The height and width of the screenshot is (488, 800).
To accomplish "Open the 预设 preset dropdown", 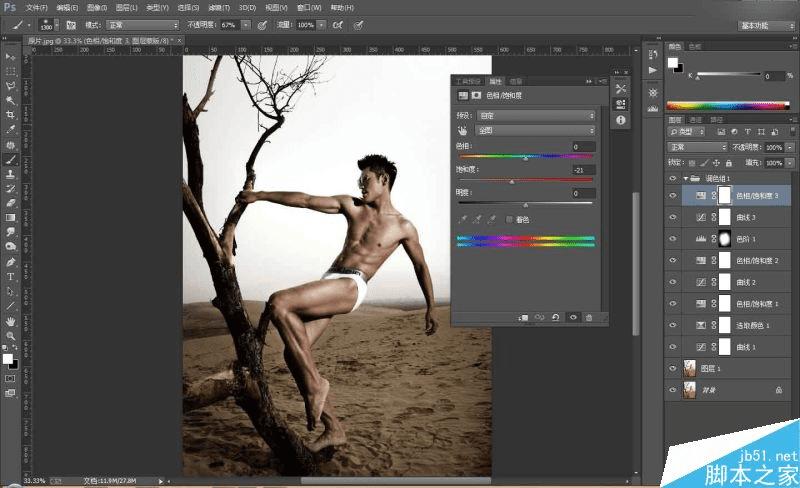I will [535, 116].
